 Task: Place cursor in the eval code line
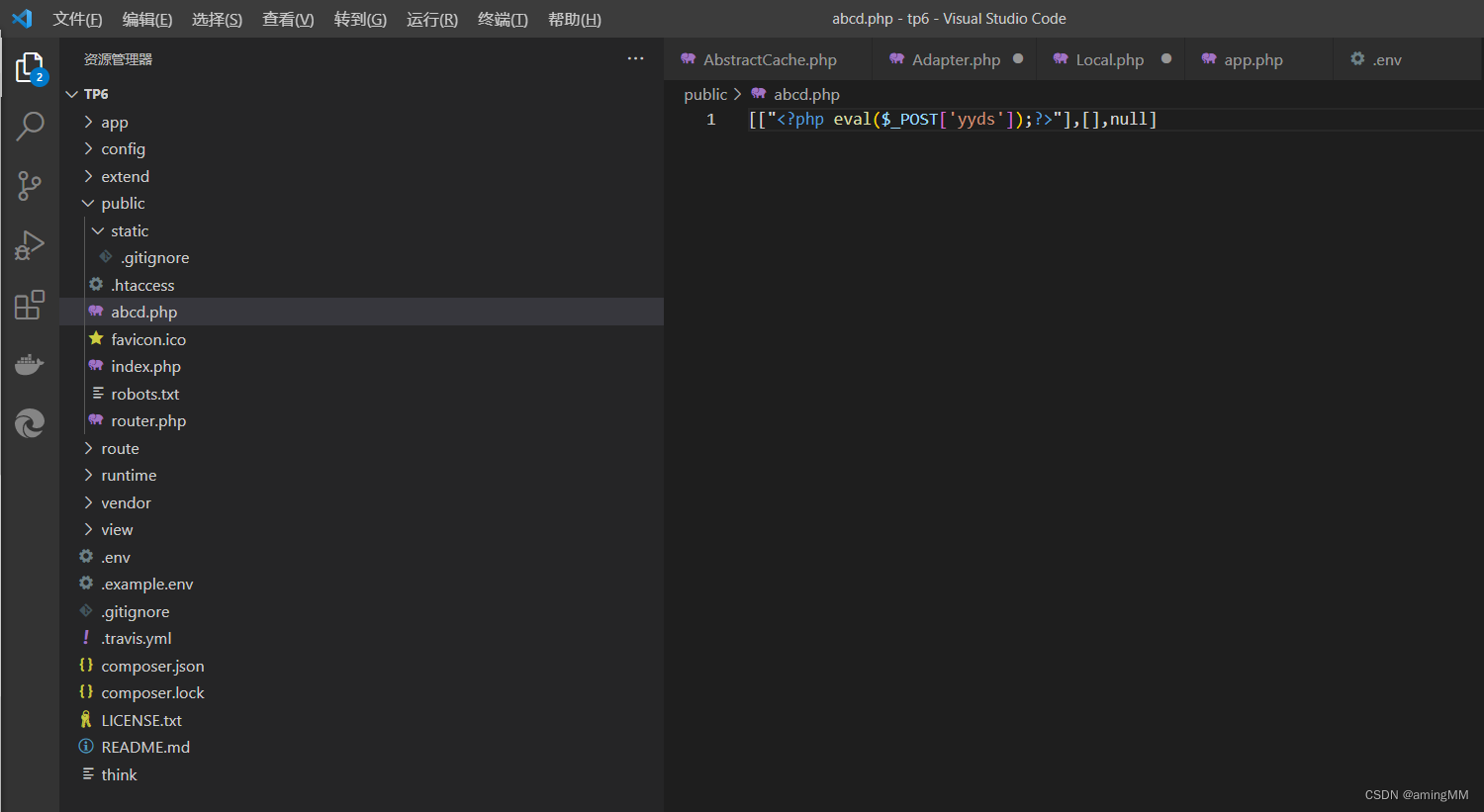(953, 119)
